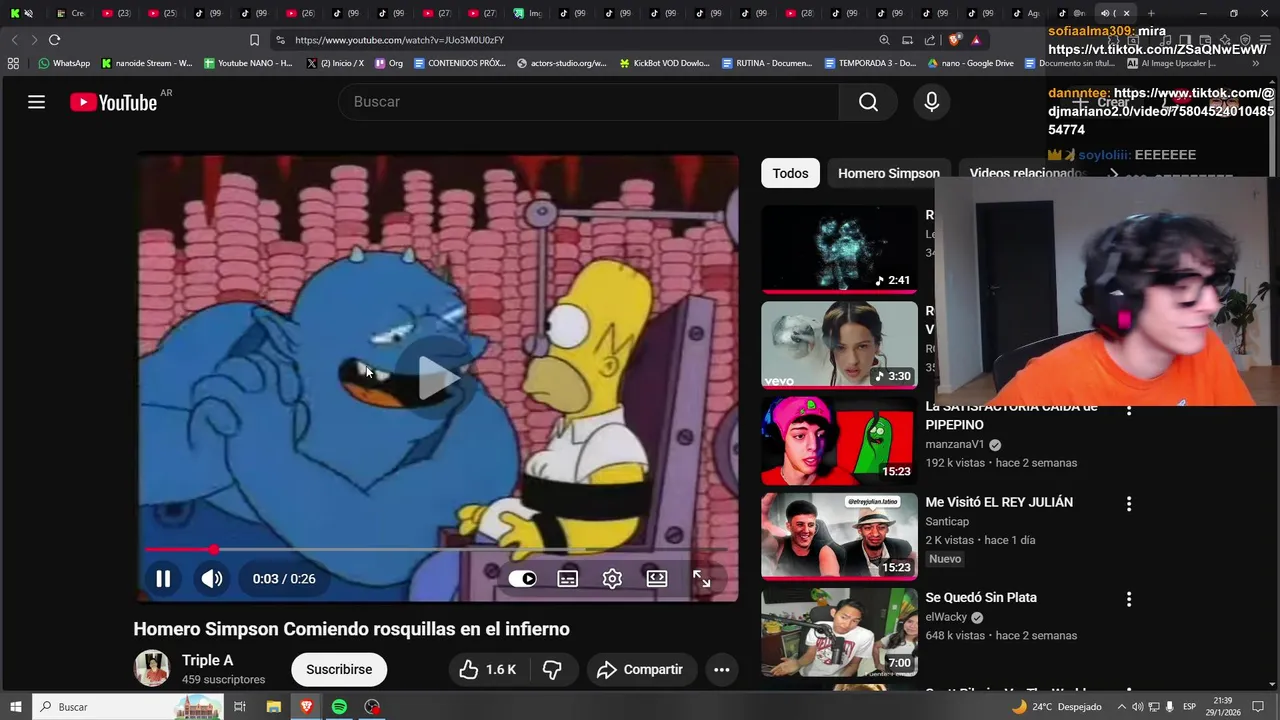Open the Windows notification center icon

[x=1258, y=707]
